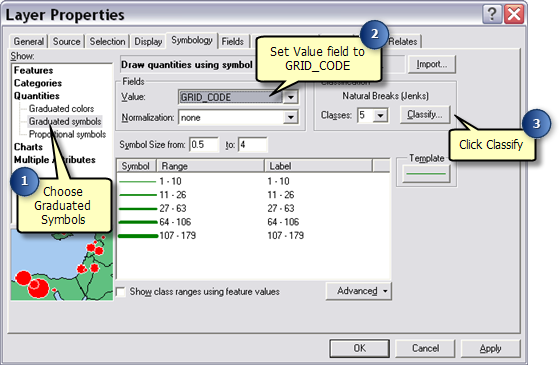The image size is (559, 365).
Task: Click the line symbol for 107 - 179
Action: click(138, 236)
